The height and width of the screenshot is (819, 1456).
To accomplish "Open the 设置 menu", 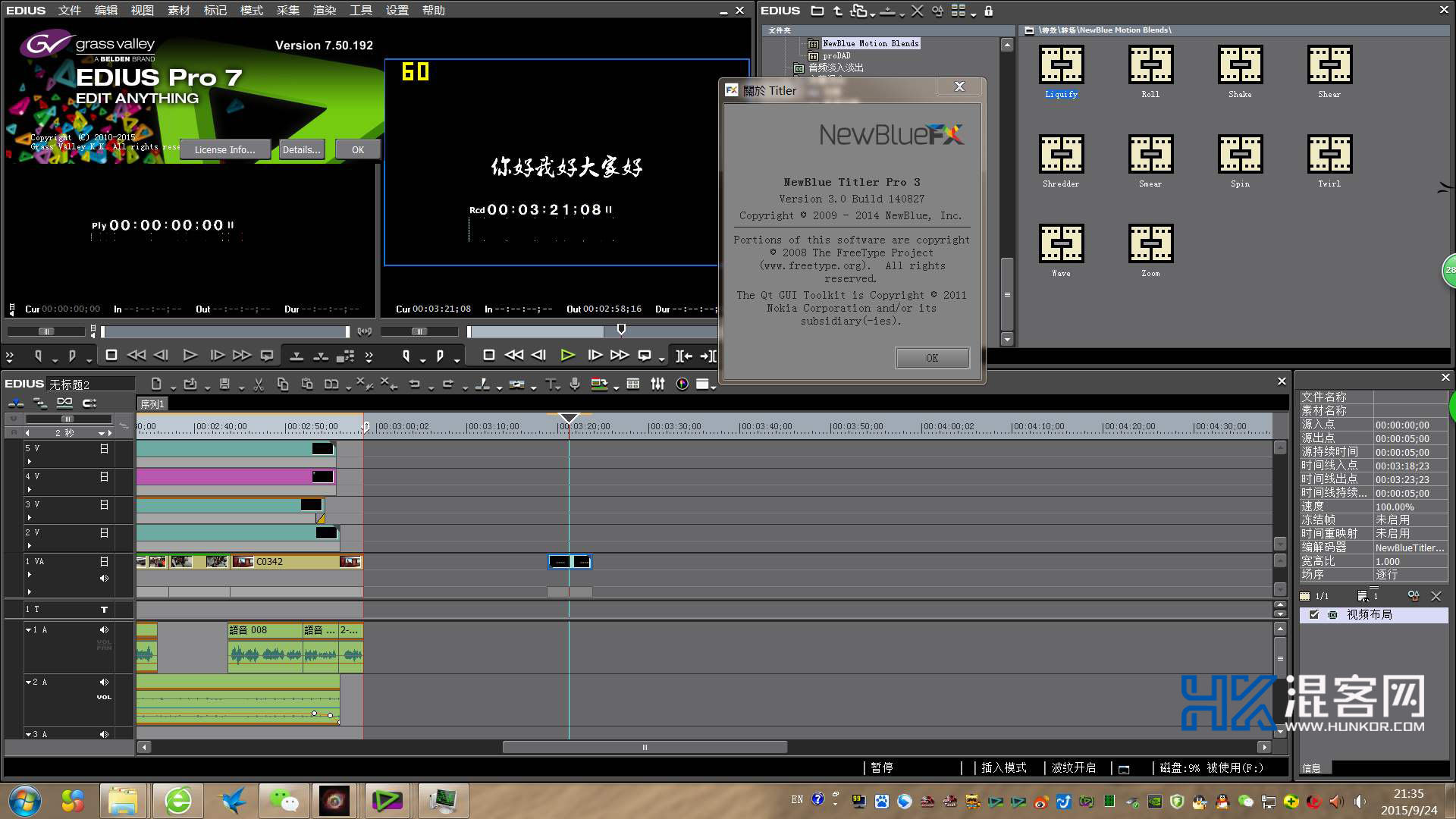I will point(397,10).
